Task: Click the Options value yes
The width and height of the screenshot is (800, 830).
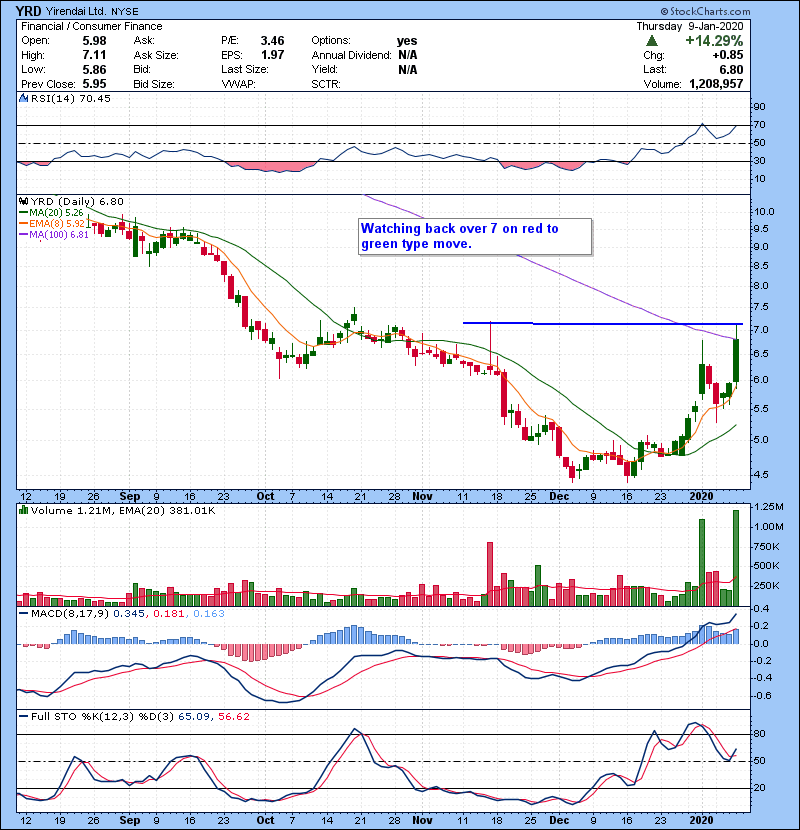Action: pyautogui.click(x=407, y=41)
